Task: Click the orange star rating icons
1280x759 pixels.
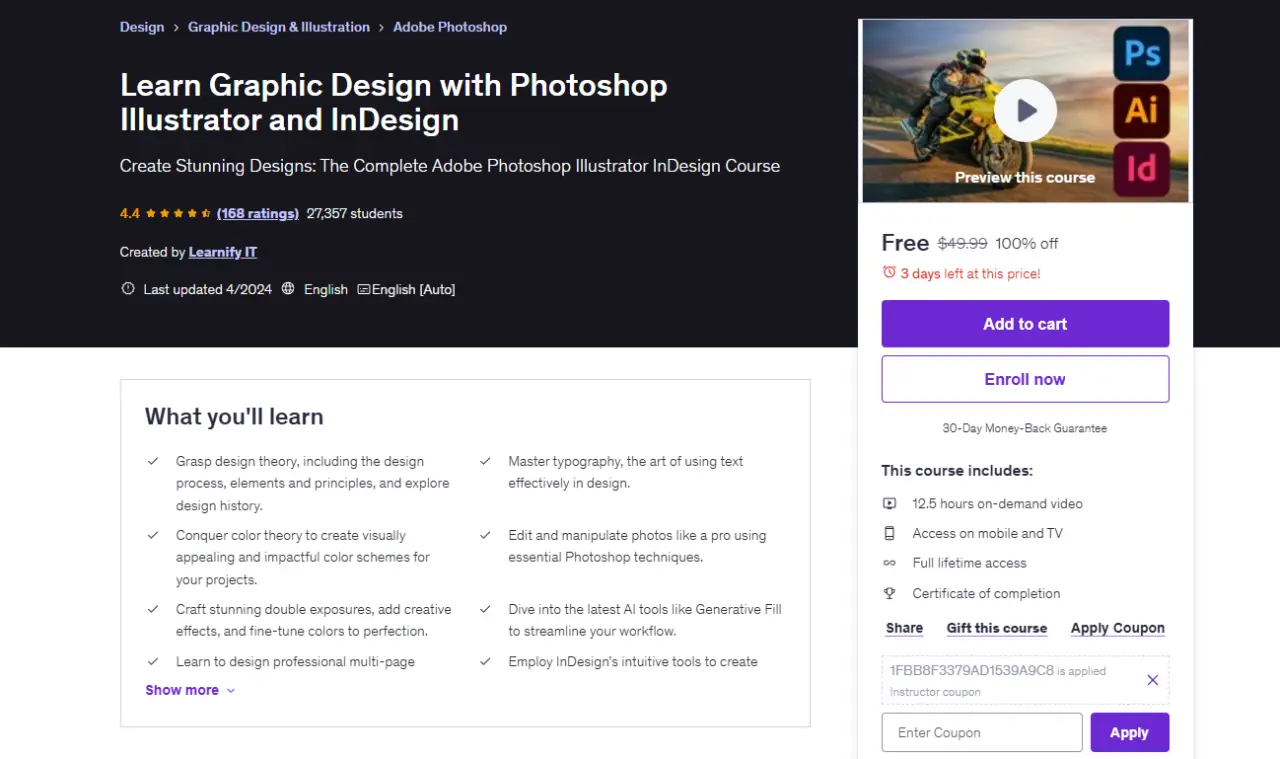Action: pyautogui.click(x=178, y=213)
